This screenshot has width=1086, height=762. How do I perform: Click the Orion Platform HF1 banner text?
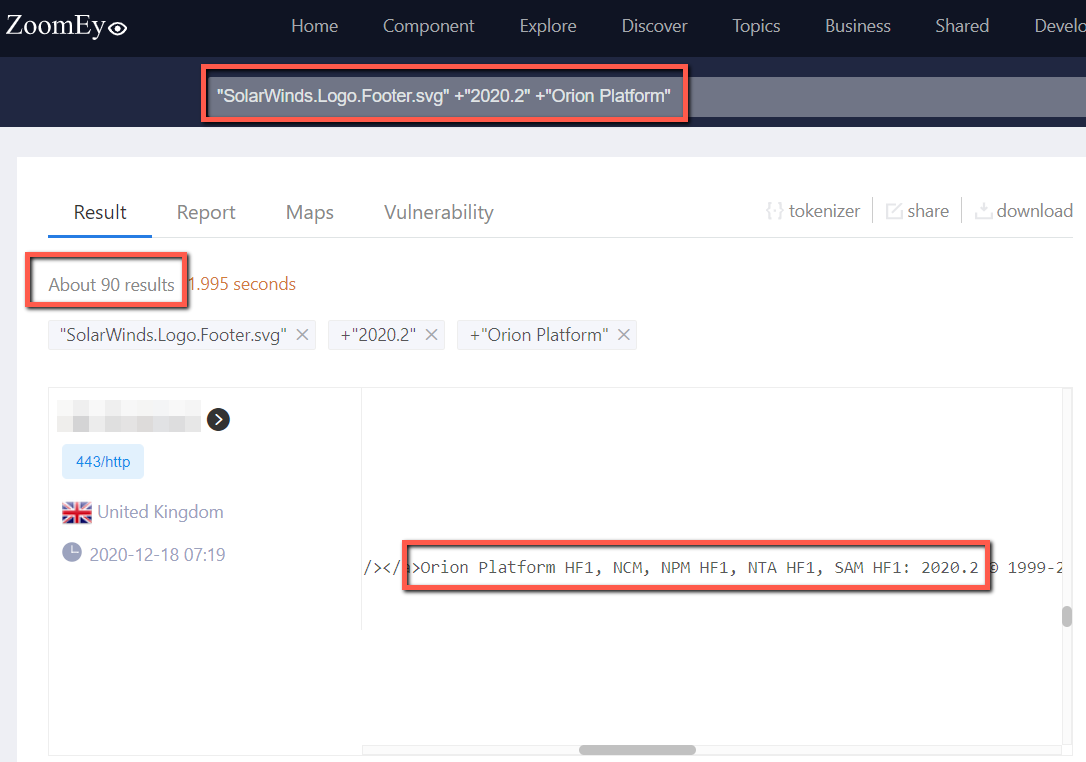[699, 567]
